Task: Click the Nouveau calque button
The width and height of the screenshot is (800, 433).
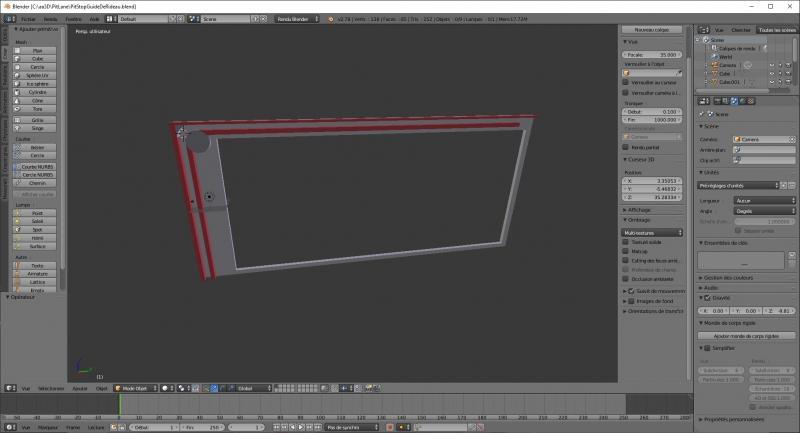Action: pyautogui.click(x=652, y=30)
